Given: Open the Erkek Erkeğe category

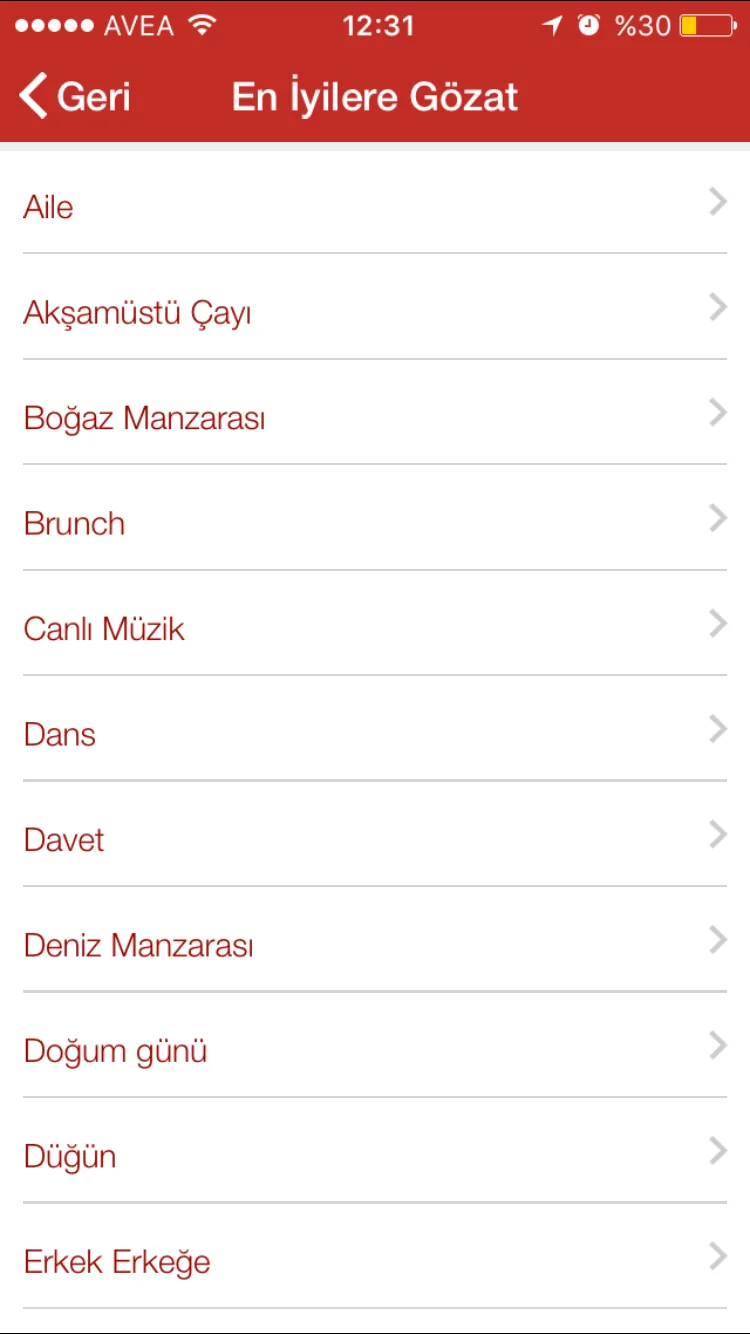Looking at the screenshot, I should [117, 1262].
